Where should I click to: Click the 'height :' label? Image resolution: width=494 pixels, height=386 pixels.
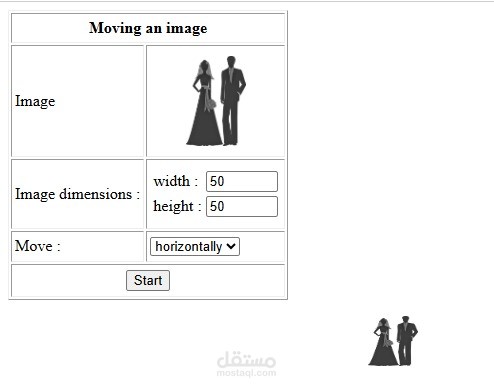click(177, 206)
